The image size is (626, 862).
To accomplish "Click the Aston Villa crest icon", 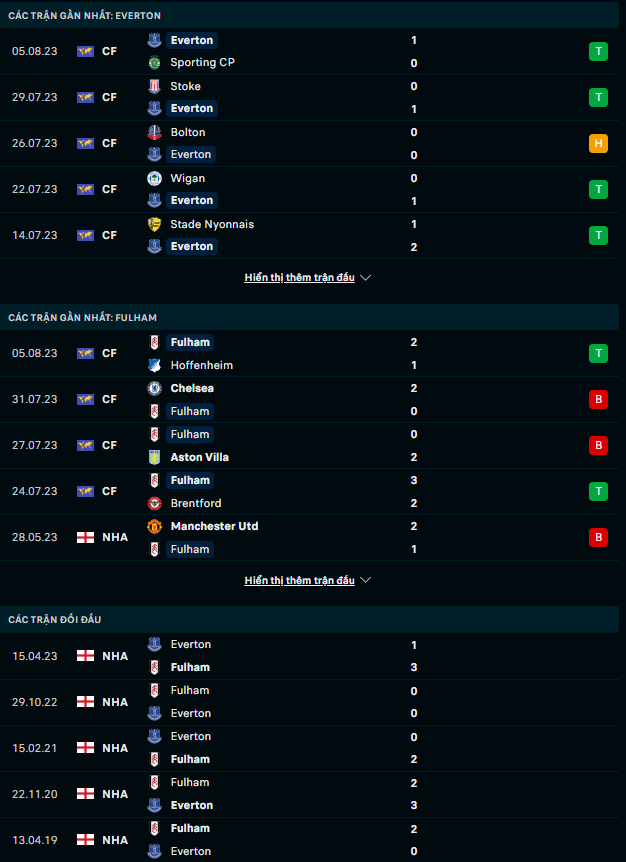I will point(154,457).
